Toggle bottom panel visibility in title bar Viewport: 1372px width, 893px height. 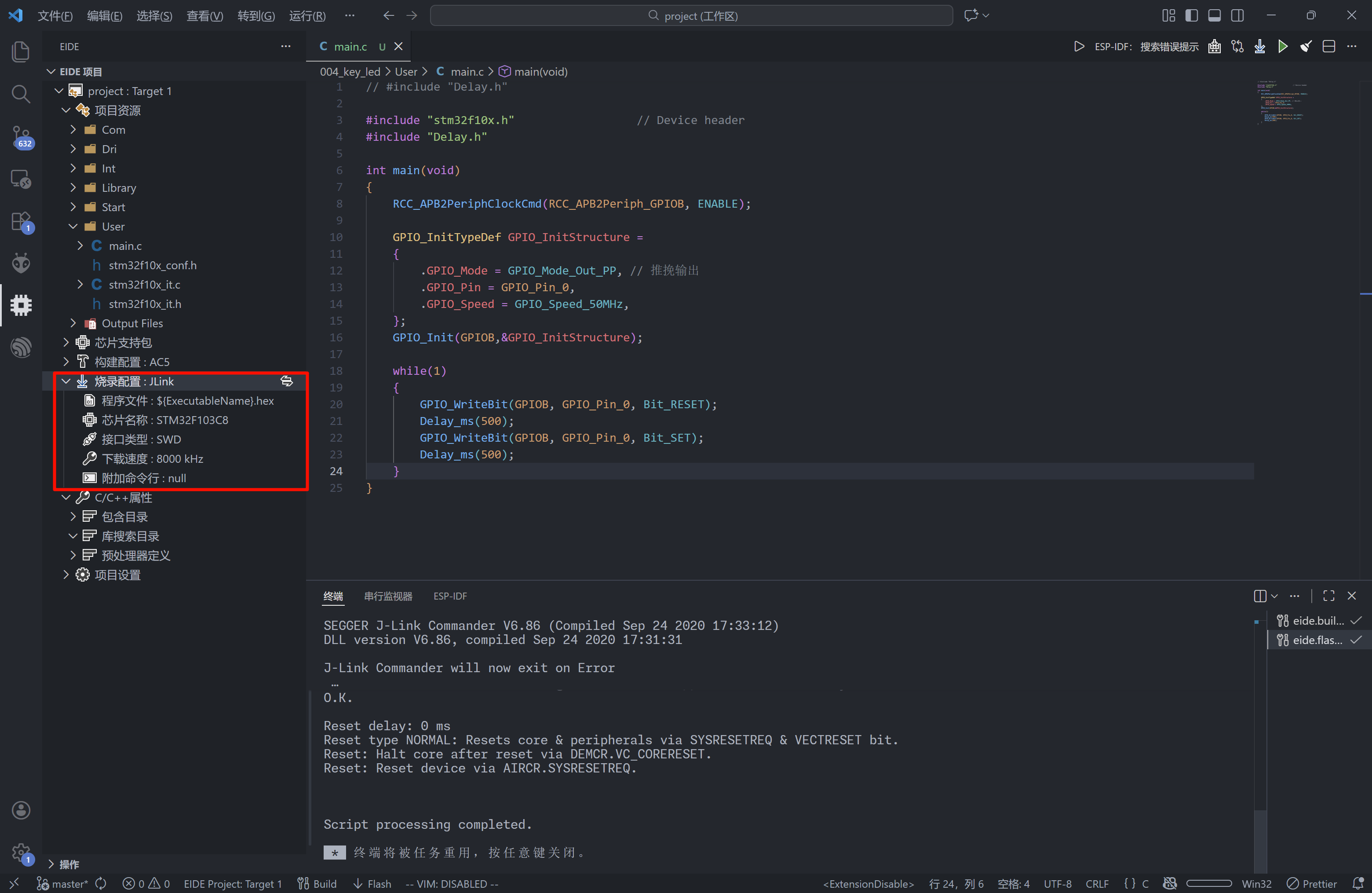tap(1214, 15)
